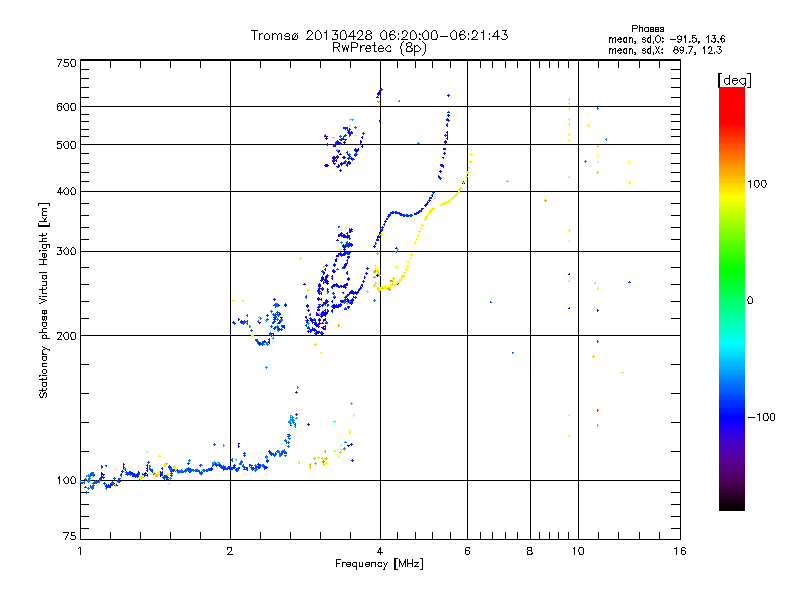
Task: Click the colorbar tick label '100'
Action: (757, 184)
